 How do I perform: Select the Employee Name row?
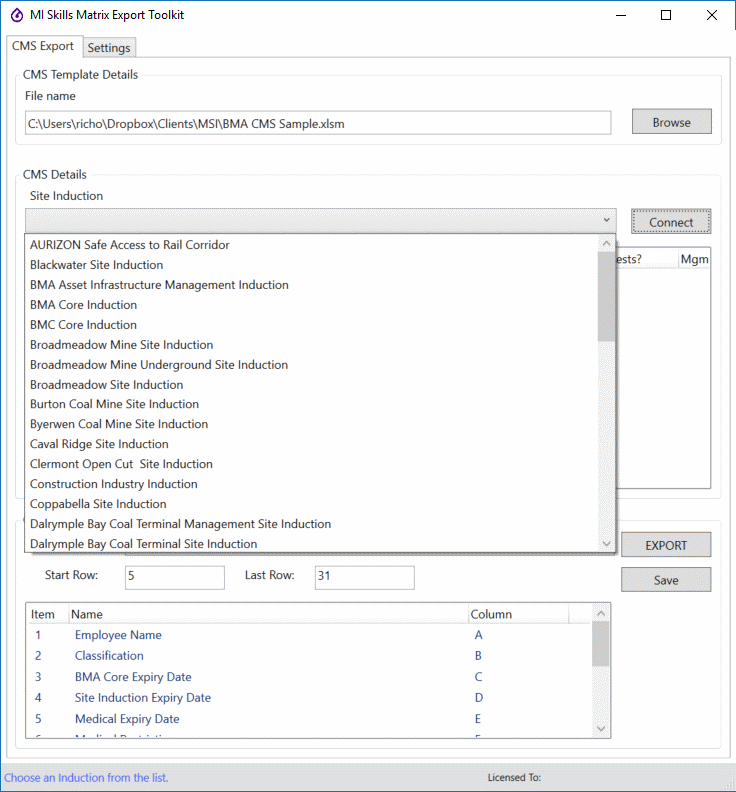click(309, 635)
